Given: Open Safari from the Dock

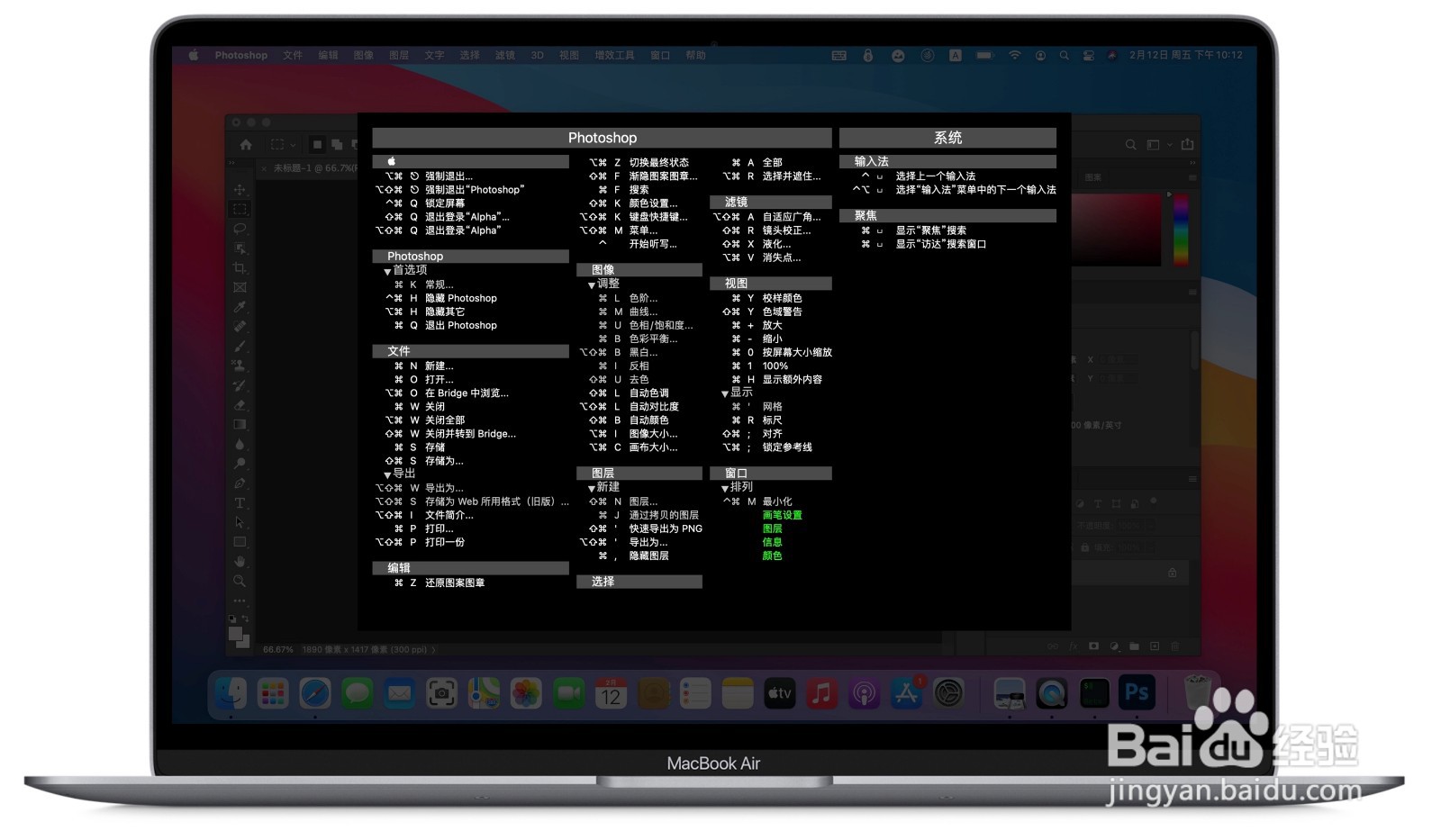Looking at the screenshot, I should [315, 693].
